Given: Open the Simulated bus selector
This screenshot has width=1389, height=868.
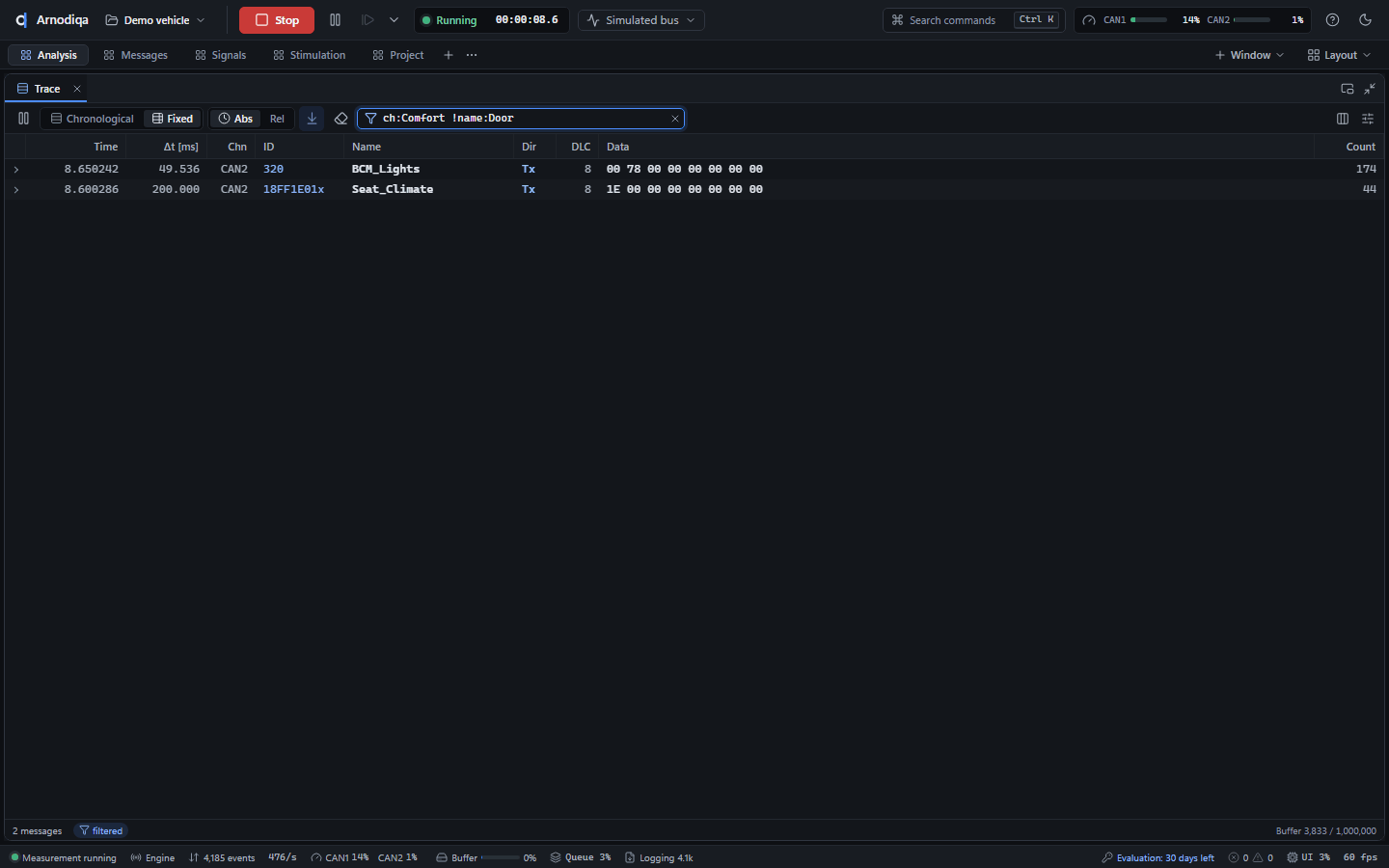Looking at the screenshot, I should coord(641,20).
